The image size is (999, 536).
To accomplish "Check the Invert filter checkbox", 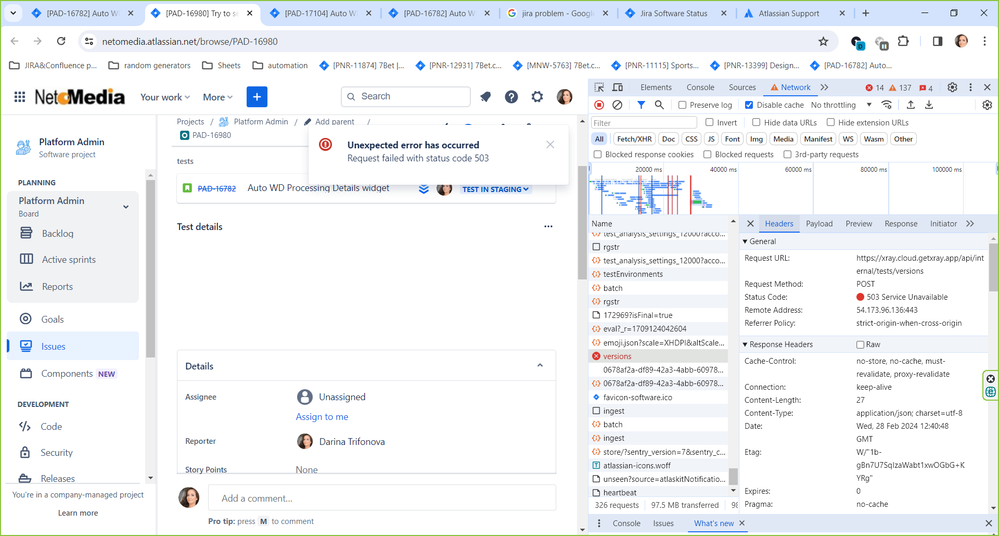I will 710,122.
